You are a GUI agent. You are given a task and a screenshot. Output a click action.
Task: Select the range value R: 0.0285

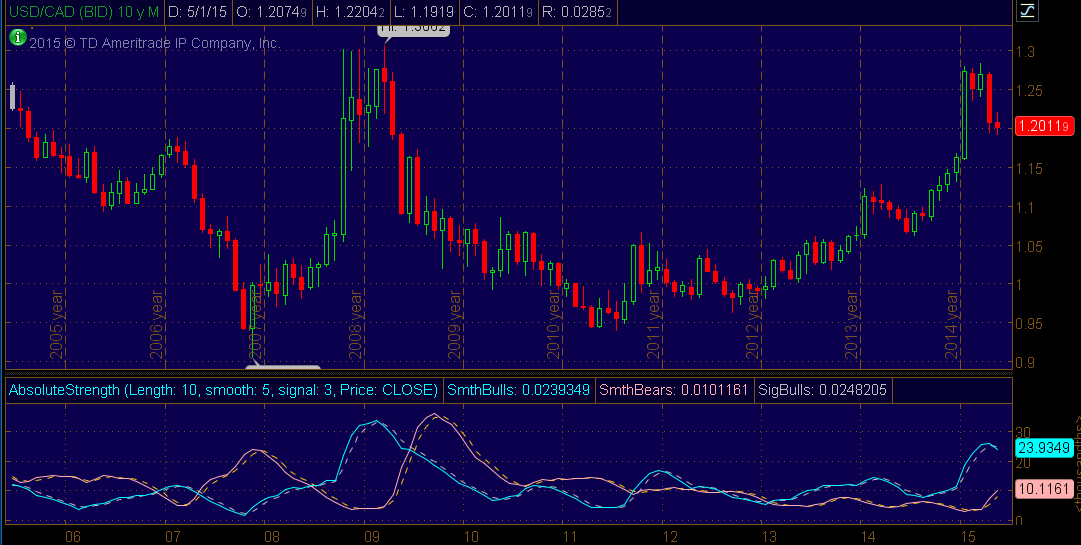coord(577,12)
